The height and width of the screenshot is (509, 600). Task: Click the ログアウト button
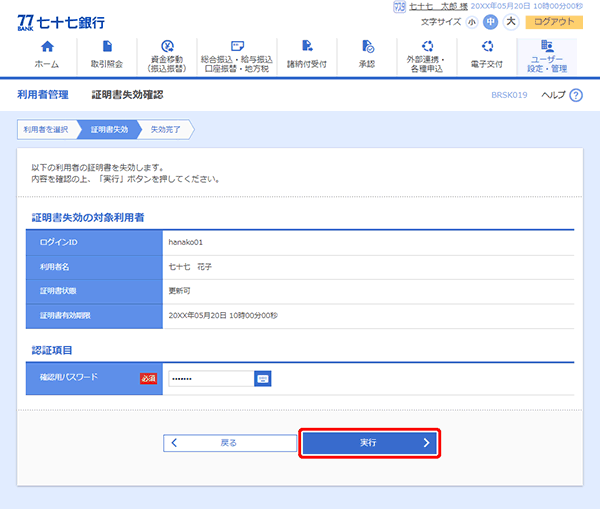(554, 22)
